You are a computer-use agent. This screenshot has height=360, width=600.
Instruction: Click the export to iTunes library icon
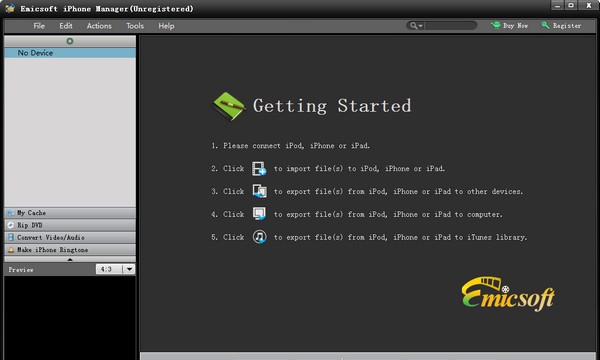point(259,237)
